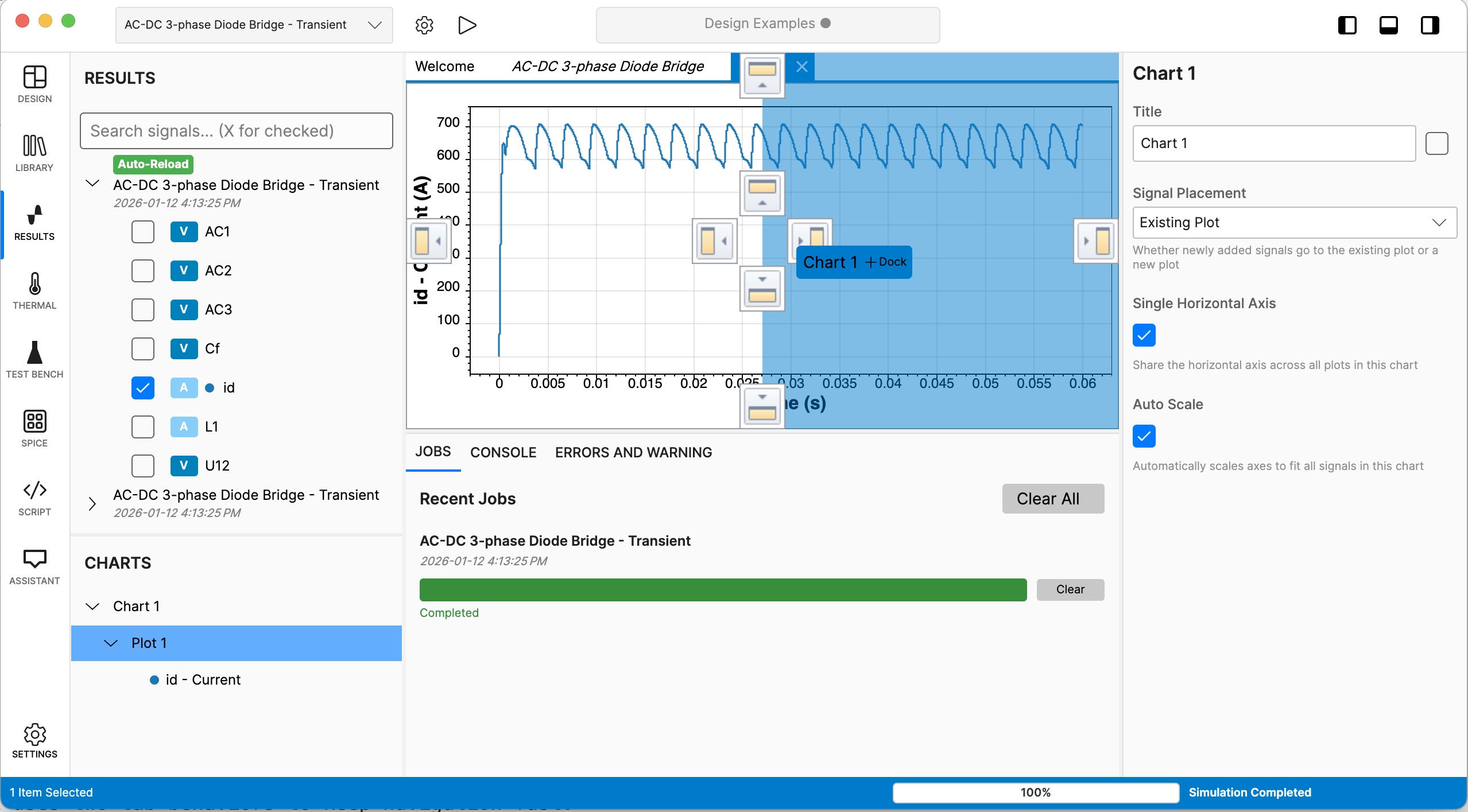Image resolution: width=1468 pixels, height=812 pixels.
Task: Open the Design panel in sidebar
Action: tap(34, 84)
